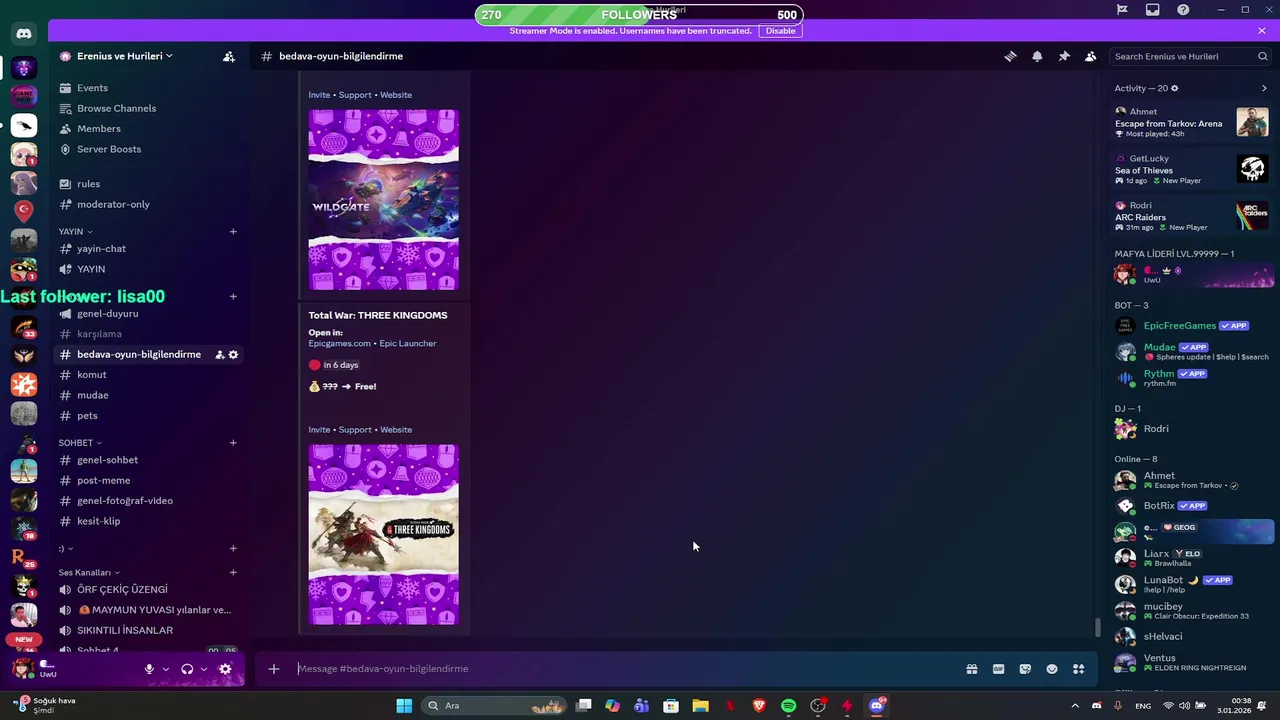Open Discord direct messages home icon
The image size is (1280, 720).
(x=24, y=33)
